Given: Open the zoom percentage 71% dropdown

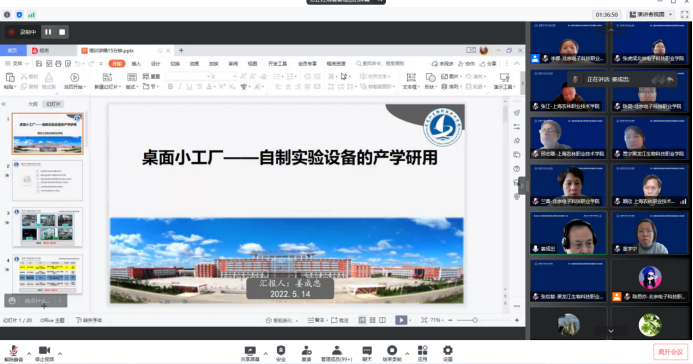Looking at the screenshot, I should [437, 320].
